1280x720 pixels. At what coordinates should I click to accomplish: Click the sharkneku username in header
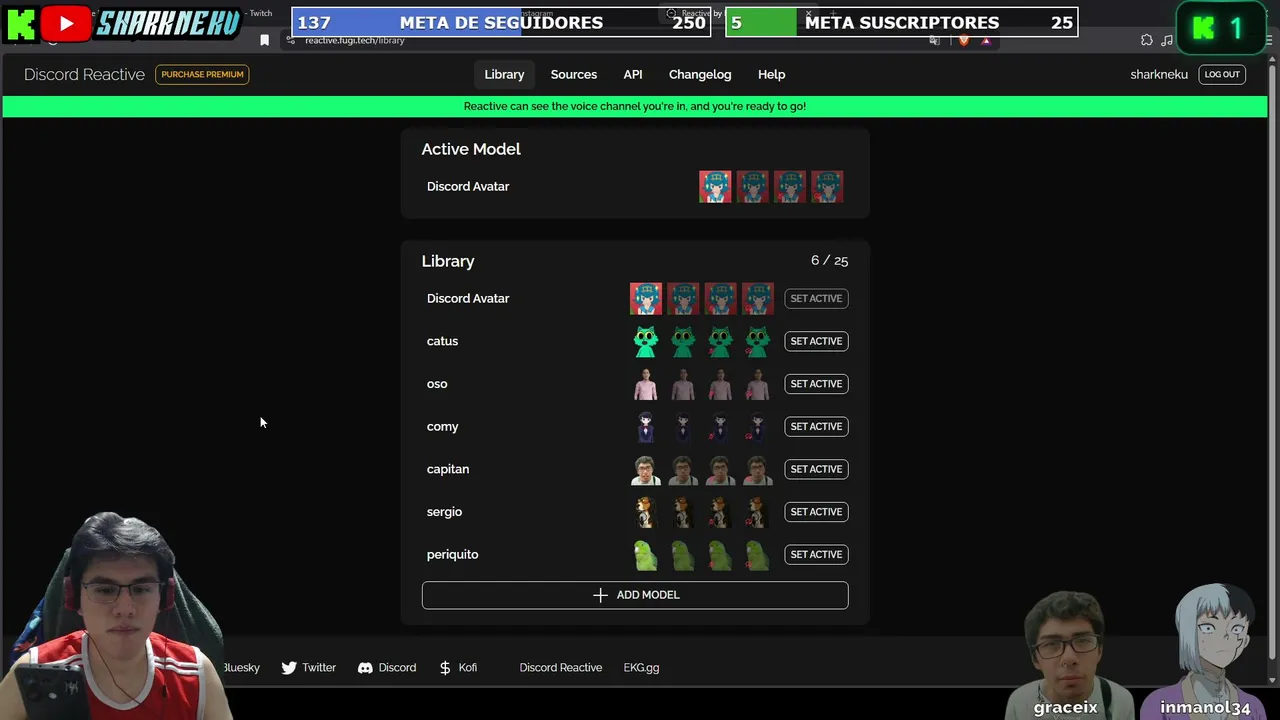(1159, 74)
